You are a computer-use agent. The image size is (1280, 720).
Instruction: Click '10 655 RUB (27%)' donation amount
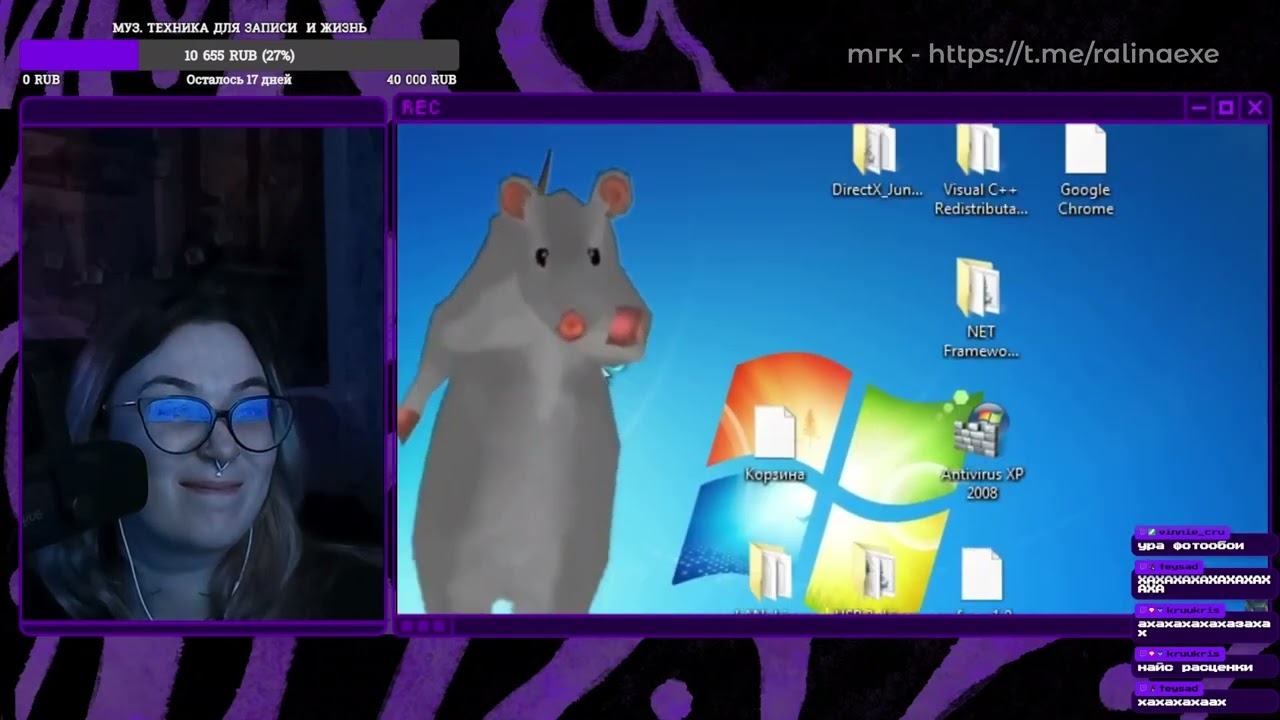point(239,56)
